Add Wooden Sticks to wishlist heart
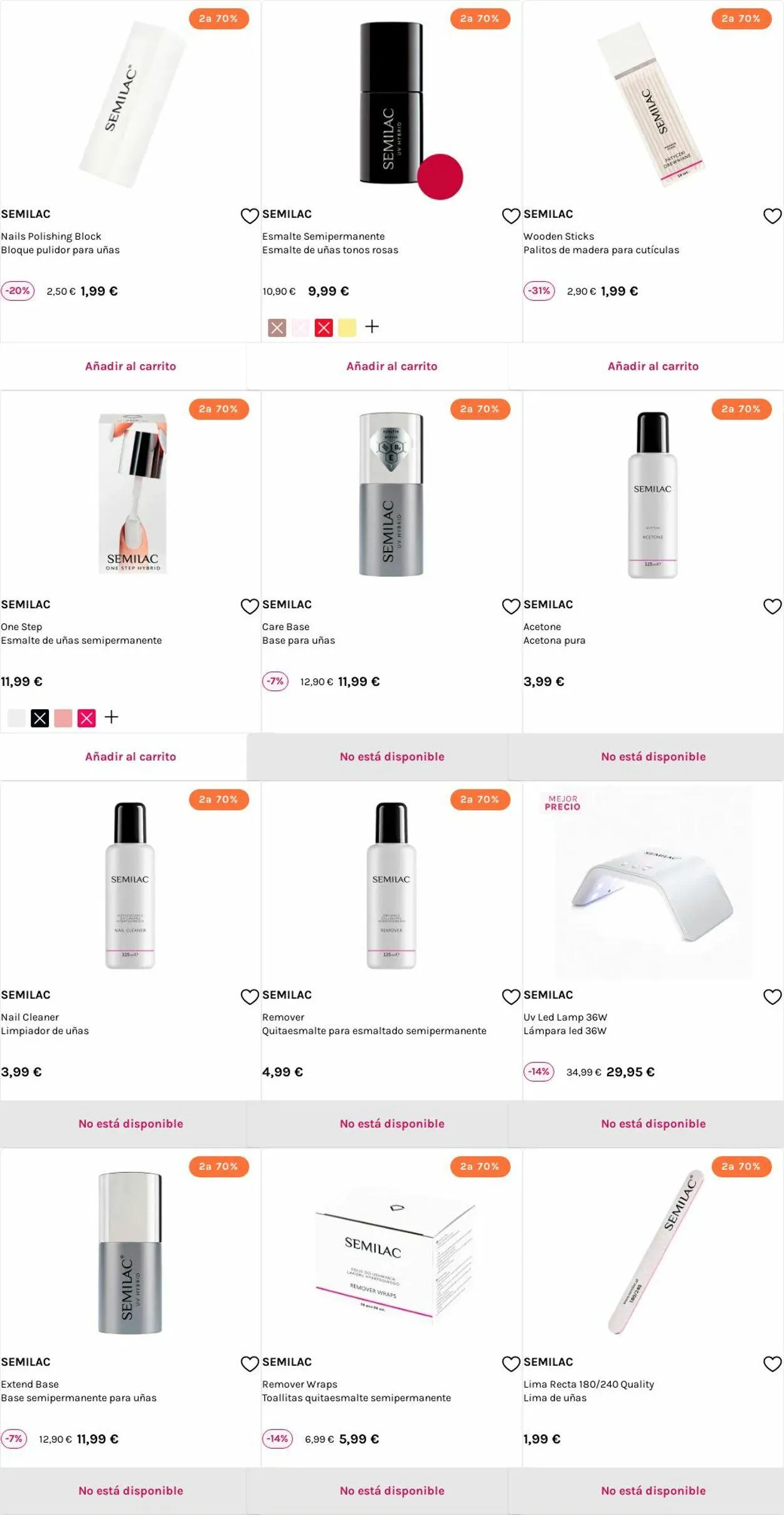This screenshot has height=1515, width=784. pos(772,216)
